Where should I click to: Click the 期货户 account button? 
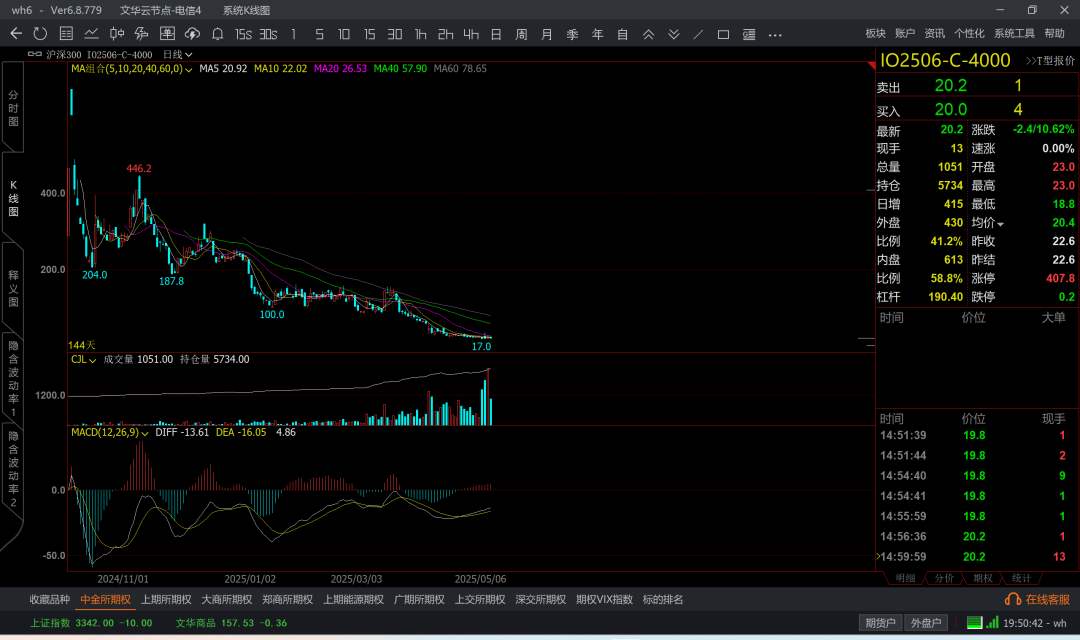click(x=880, y=623)
